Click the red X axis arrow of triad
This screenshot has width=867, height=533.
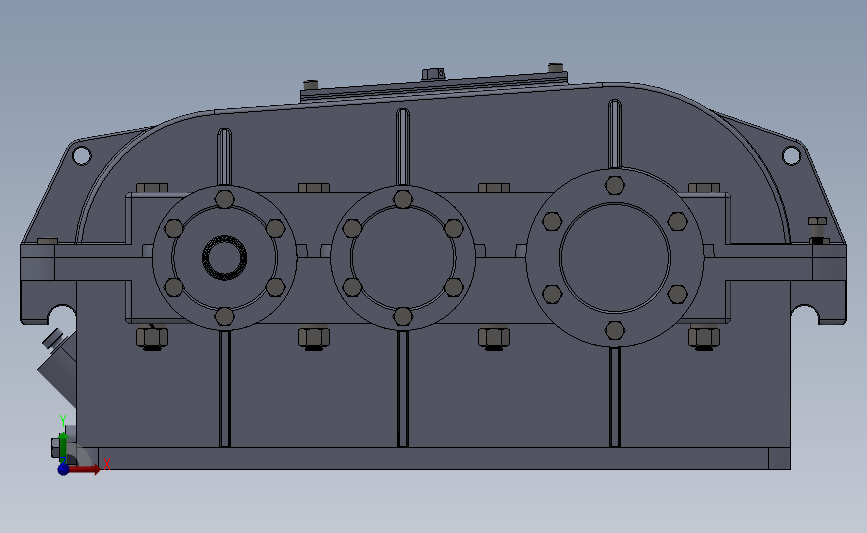pyautogui.click(x=84, y=469)
